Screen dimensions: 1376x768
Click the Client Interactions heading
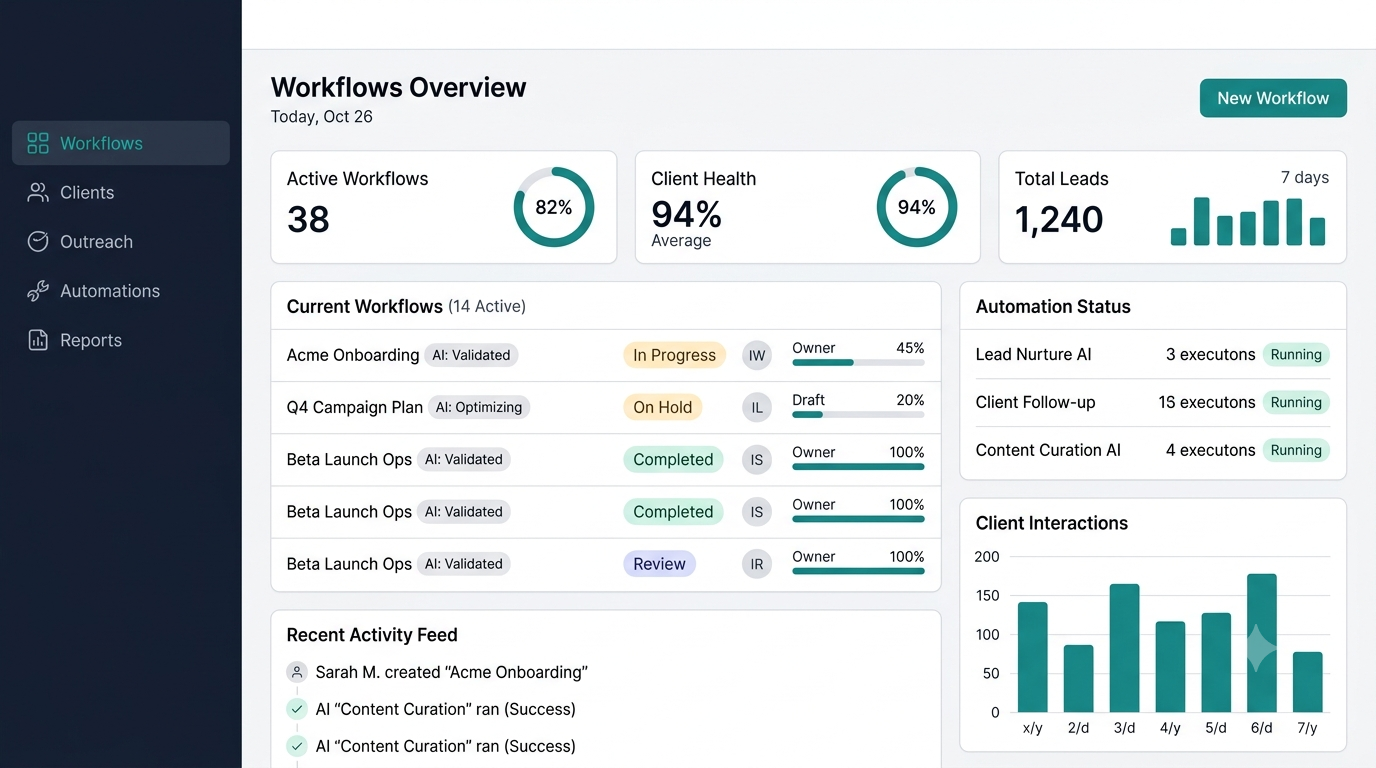point(1052,523)
